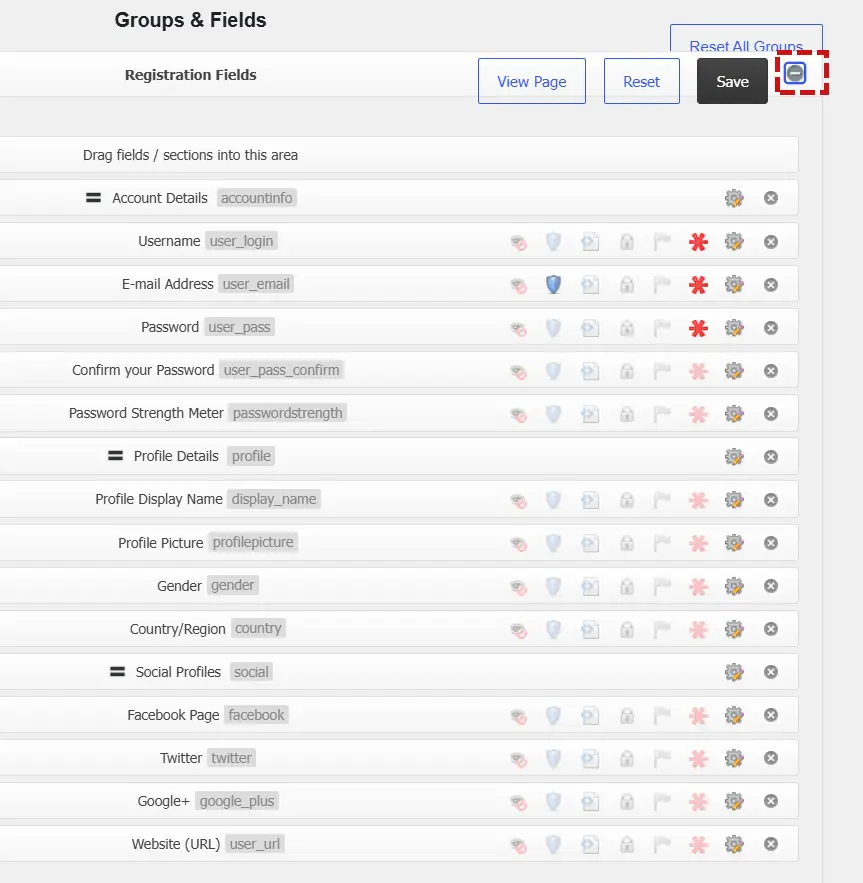Toggle required asterisk for Password field
Screen dimensions: 863x883
[699, 328]
